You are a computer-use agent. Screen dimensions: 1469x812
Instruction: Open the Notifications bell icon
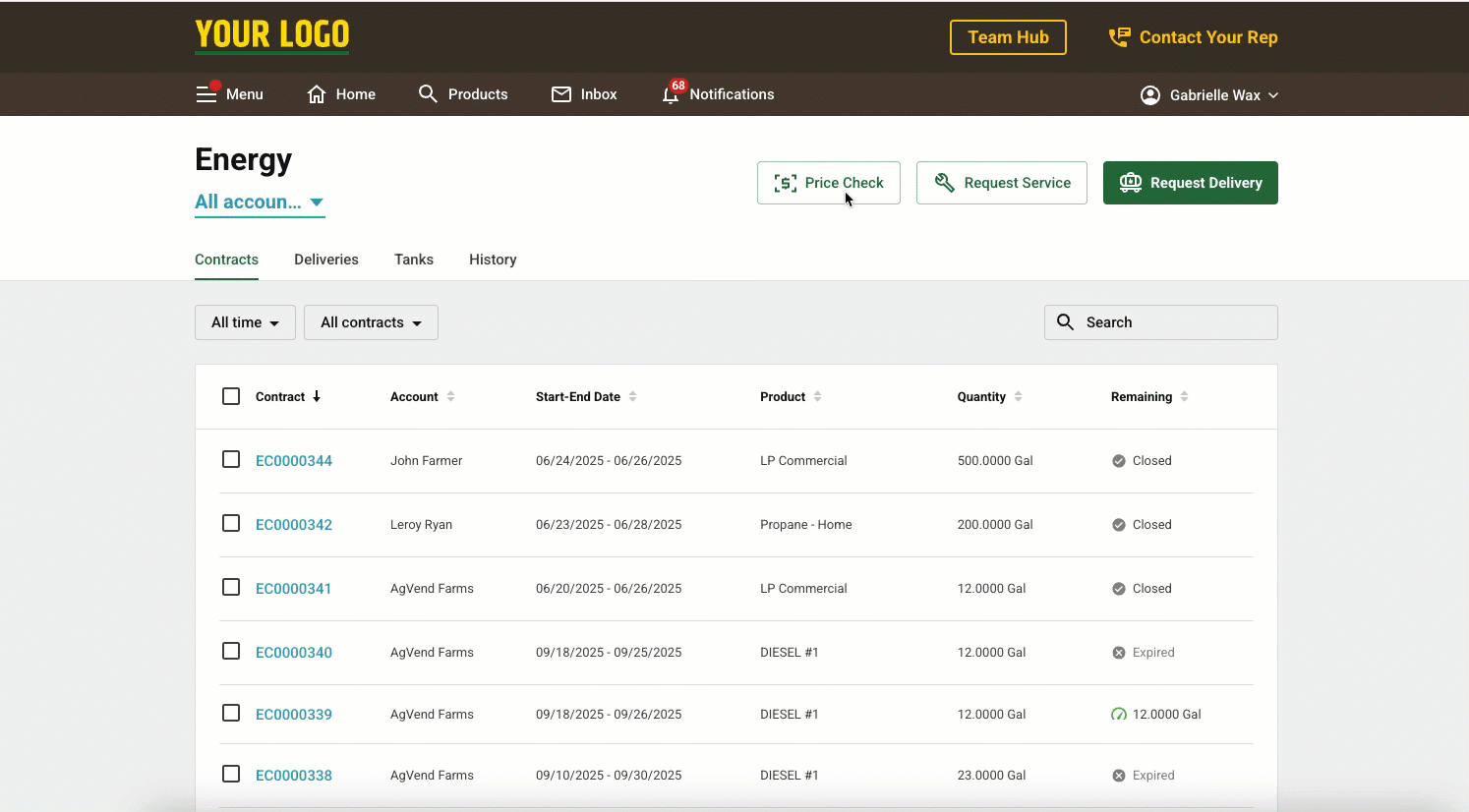671,95
